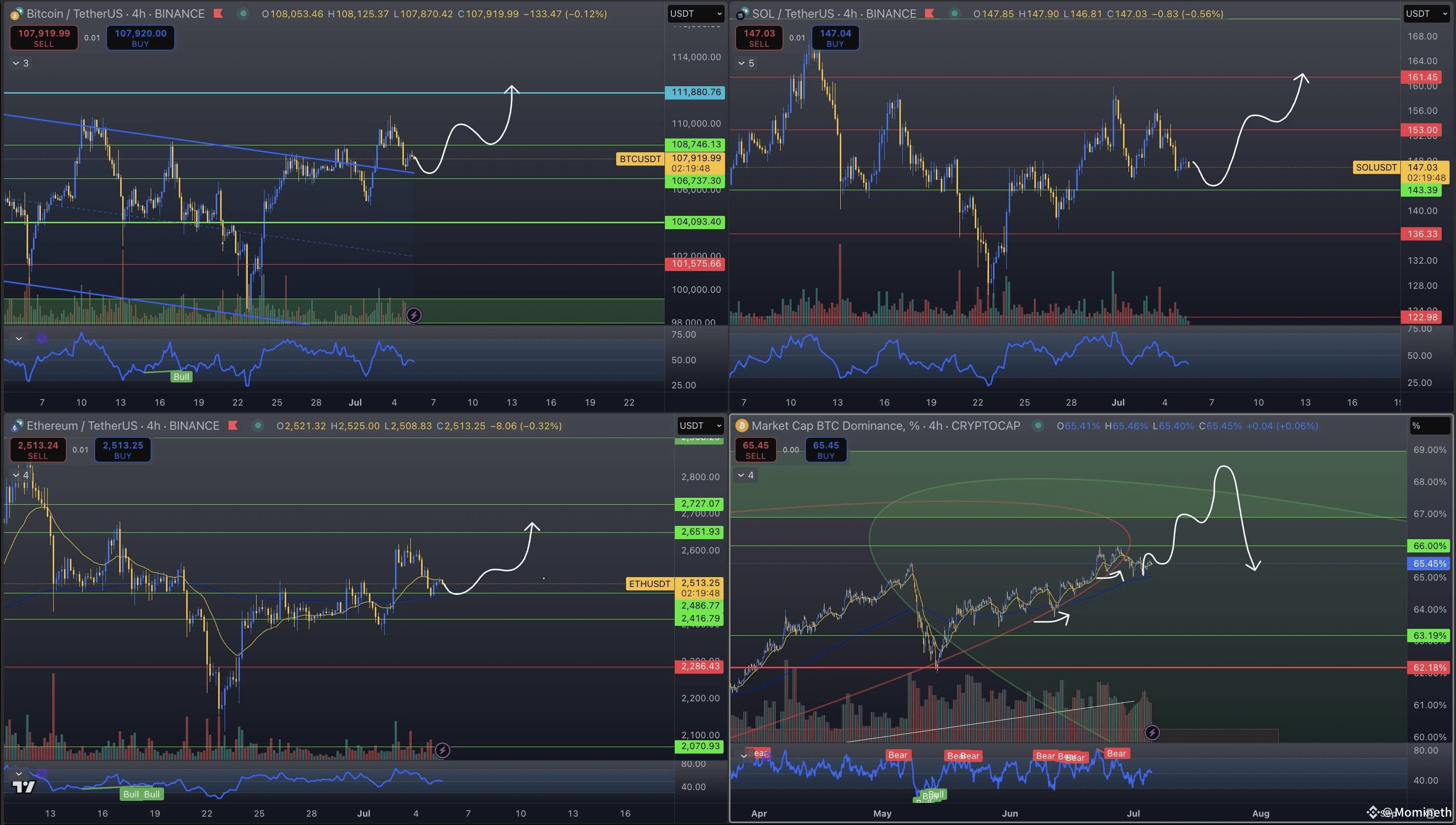Click the Bitcoin symbol logo in the chart header
The width and height of the screenshot is (1456, 825).
pos(16,14)
